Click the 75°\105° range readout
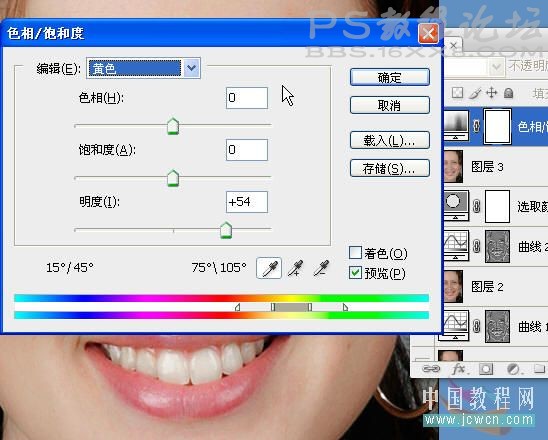 click(219, 268)
